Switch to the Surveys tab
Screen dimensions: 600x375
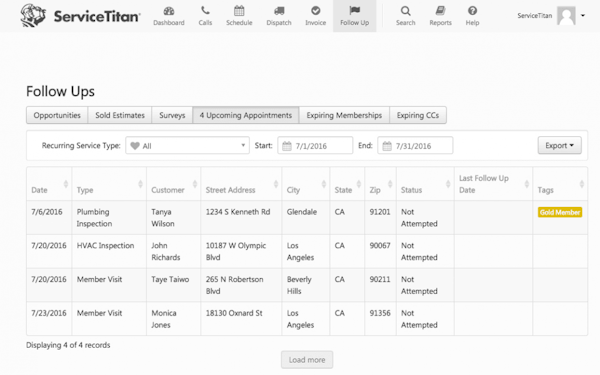[x=172, y=115]
